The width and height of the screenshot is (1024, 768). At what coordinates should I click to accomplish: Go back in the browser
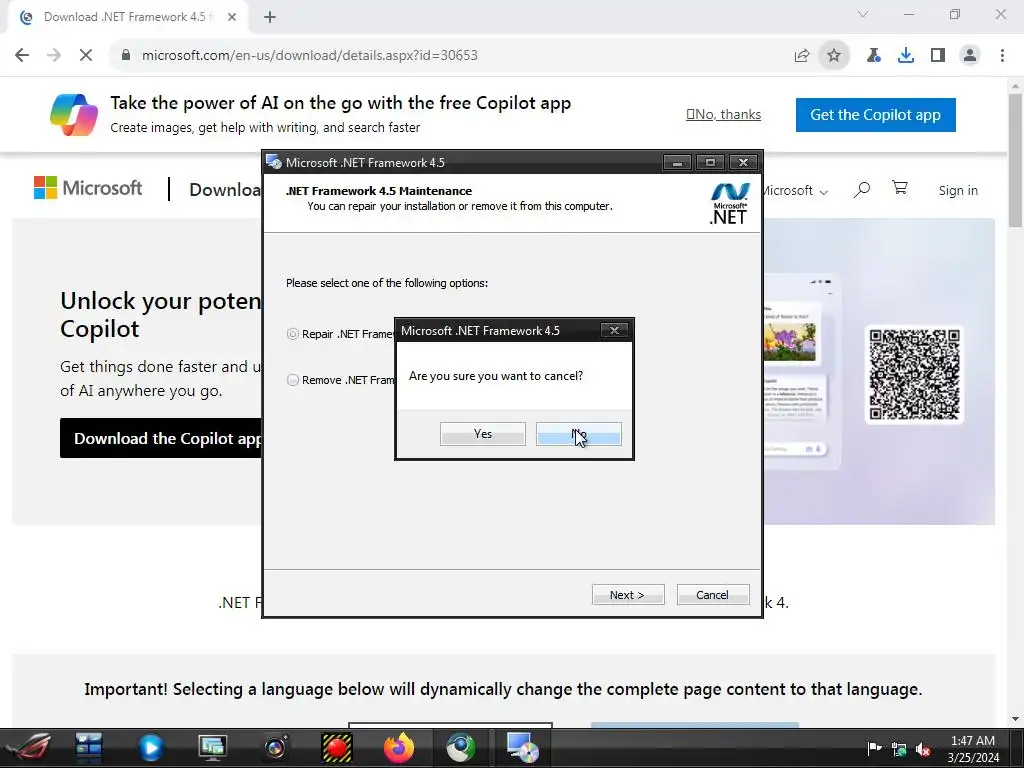(x=22, y=56)
